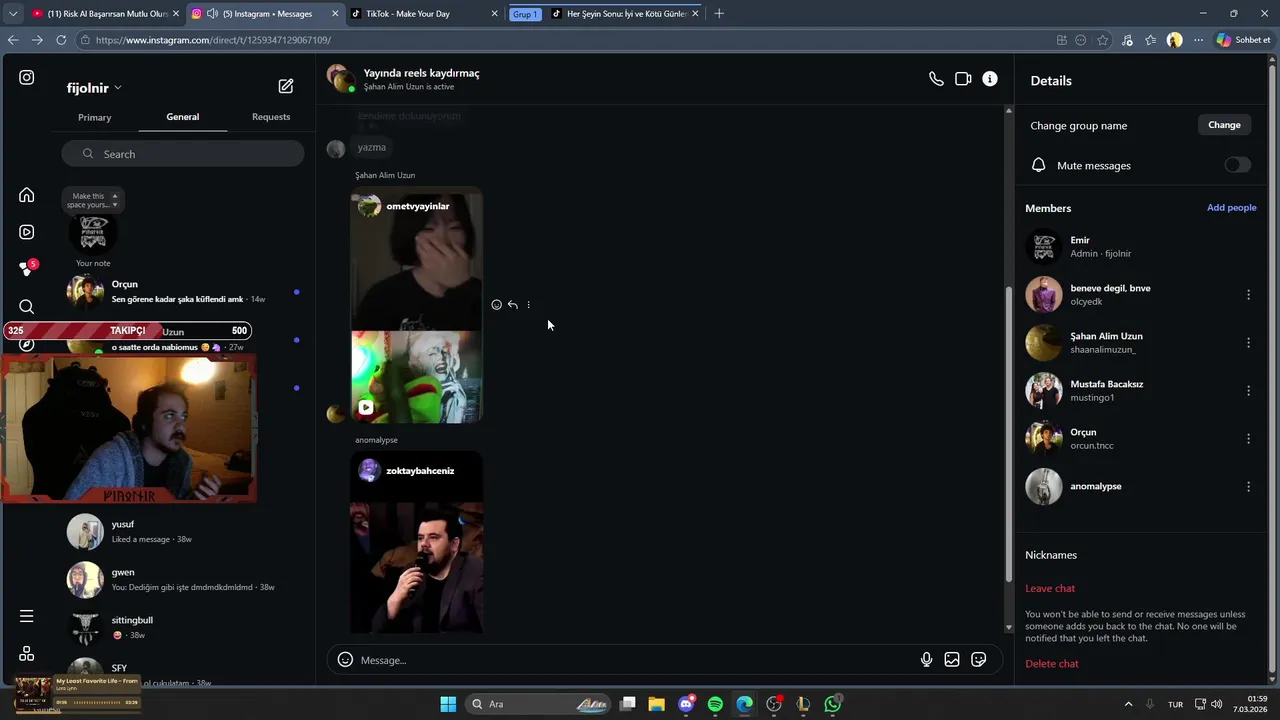Image resolution: width=1280 pixels, height=720 pixels.
Task: Open WhatsApp from the taskbar
Action: coord(833,704)
